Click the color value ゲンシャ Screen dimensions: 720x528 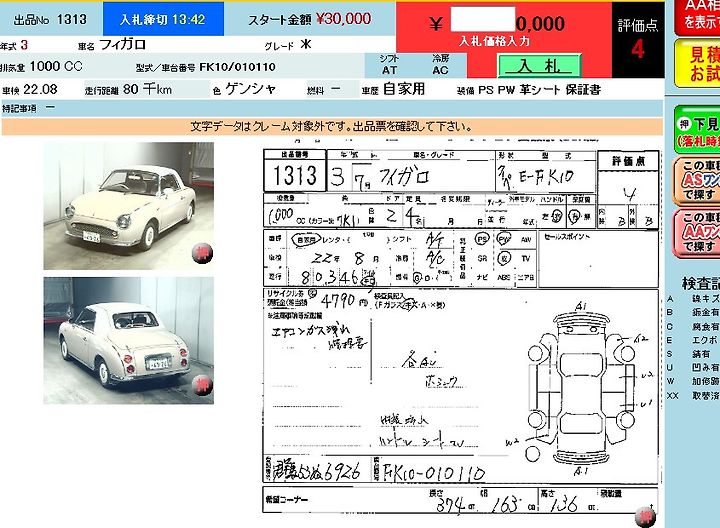[x=251, y=89]
